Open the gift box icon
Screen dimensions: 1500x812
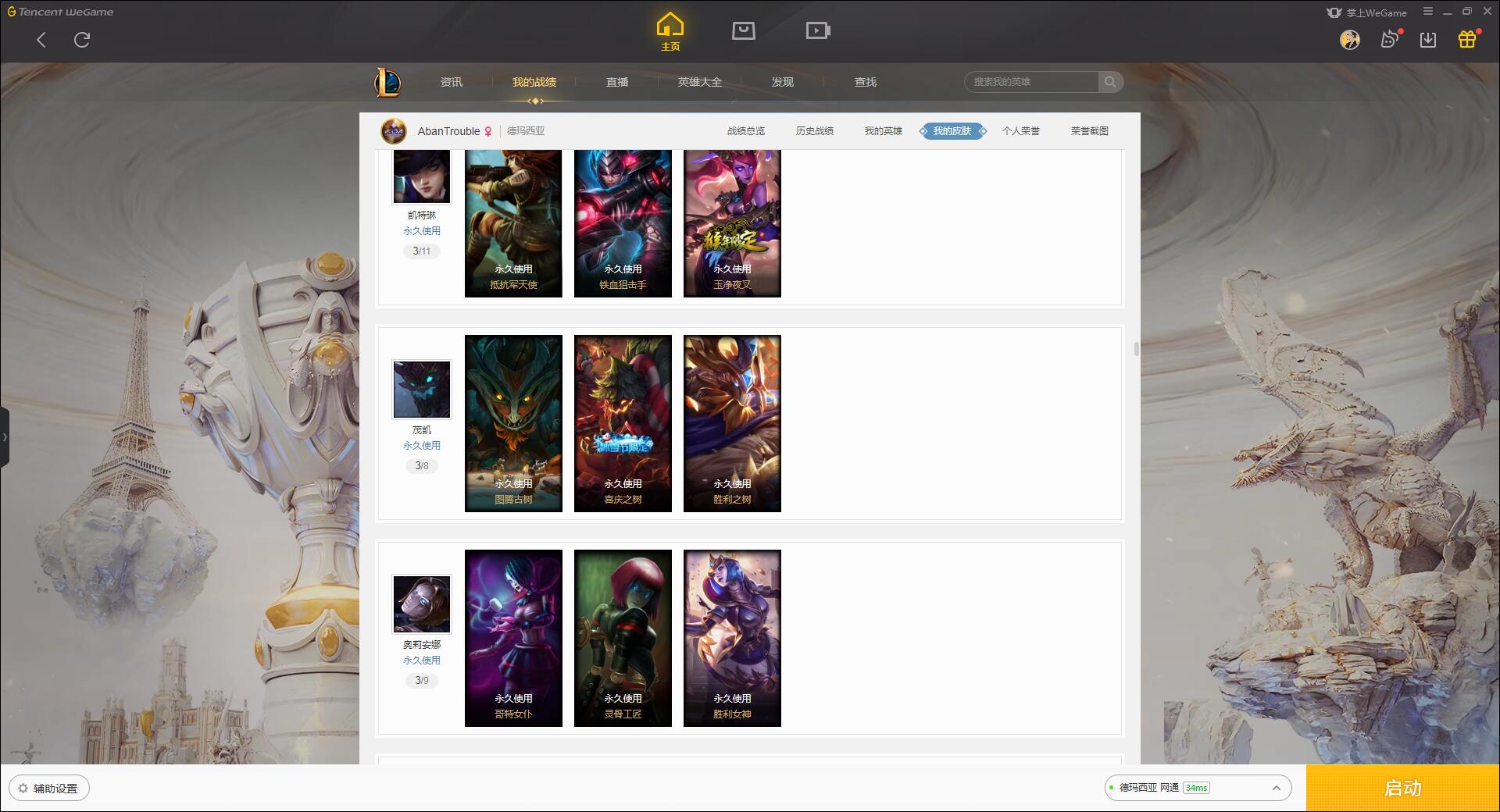coord(1468,39)
